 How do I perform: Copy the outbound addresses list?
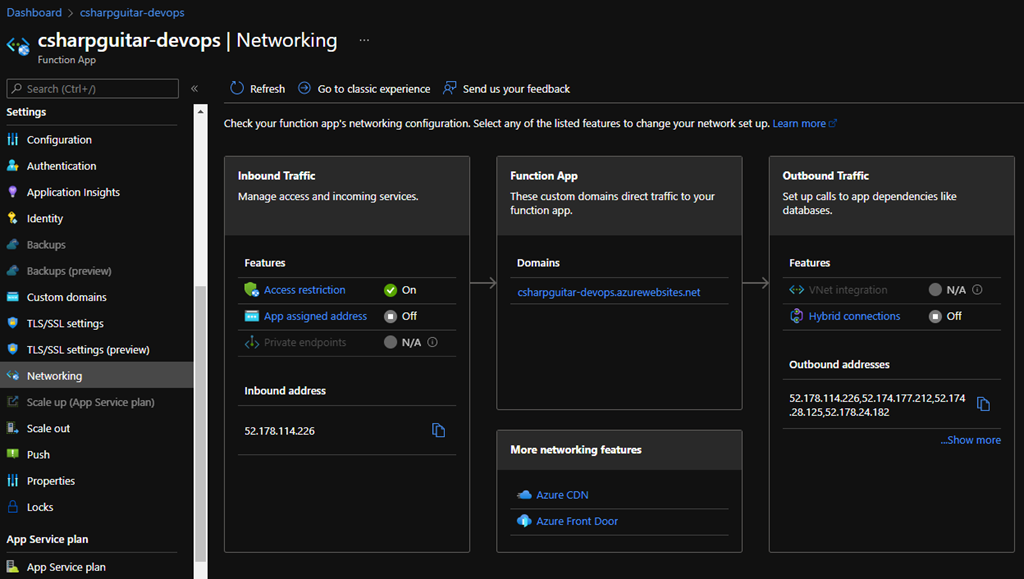(983, 404)
